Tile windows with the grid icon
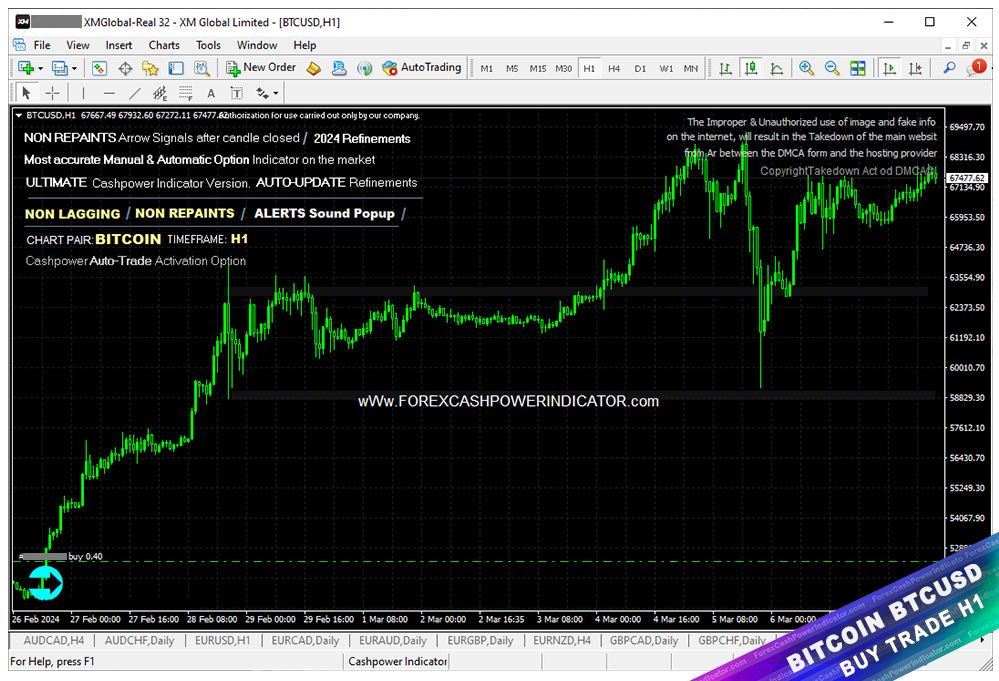This screenshot has width=999, height=681. point(858,68)
